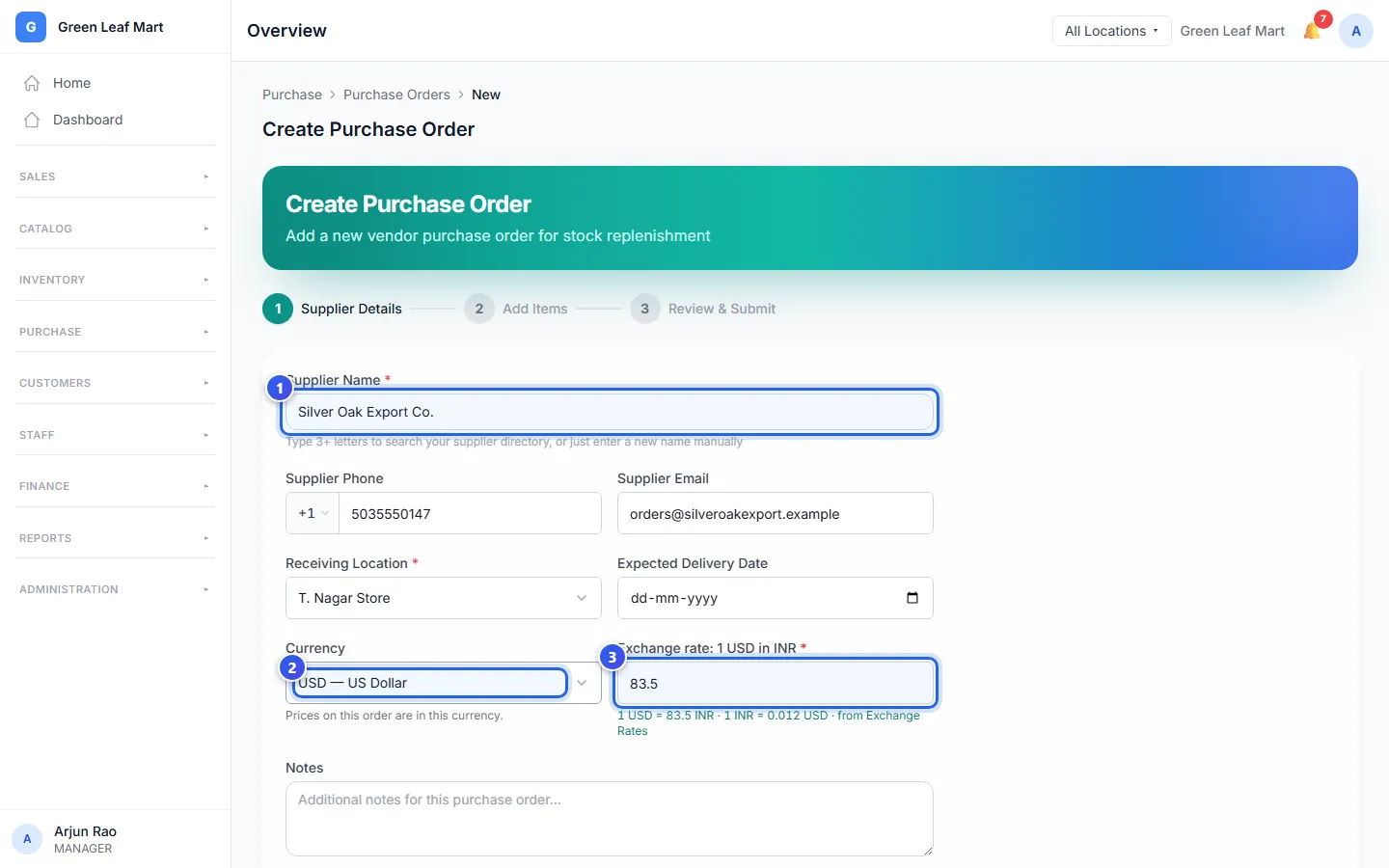Click the 'Prices on this order are in this currency.' hint

click(x=394, y=716)
